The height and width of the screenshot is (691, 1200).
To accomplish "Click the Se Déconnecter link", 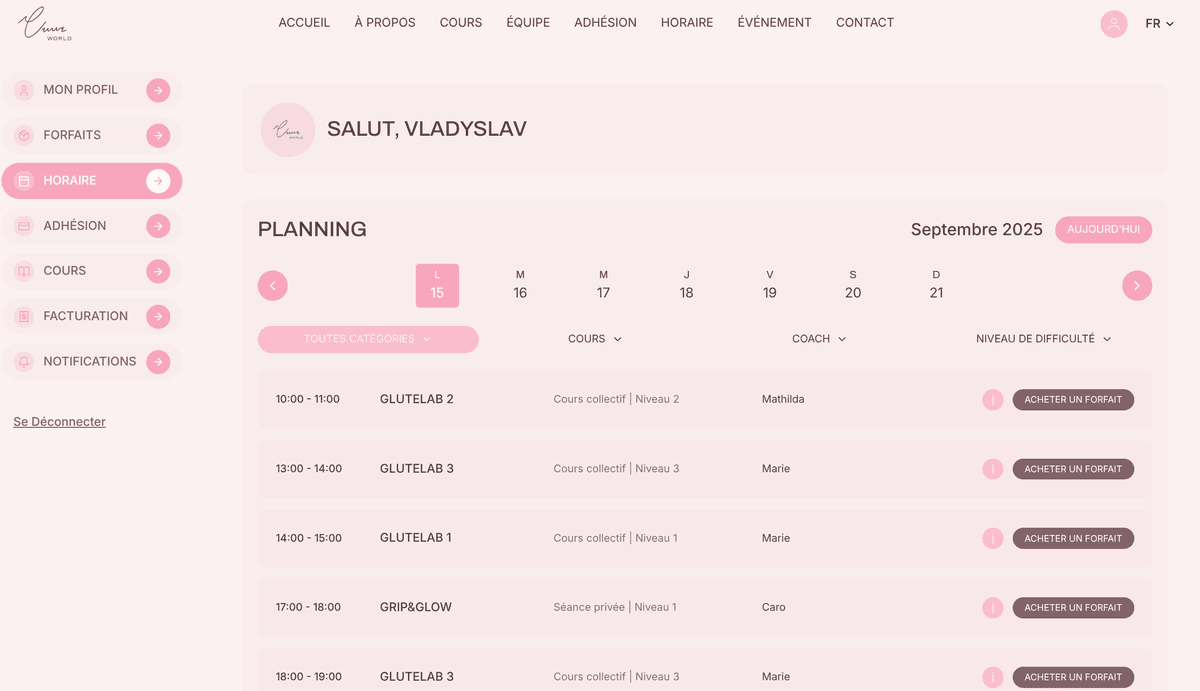I will tap(59, 422).
